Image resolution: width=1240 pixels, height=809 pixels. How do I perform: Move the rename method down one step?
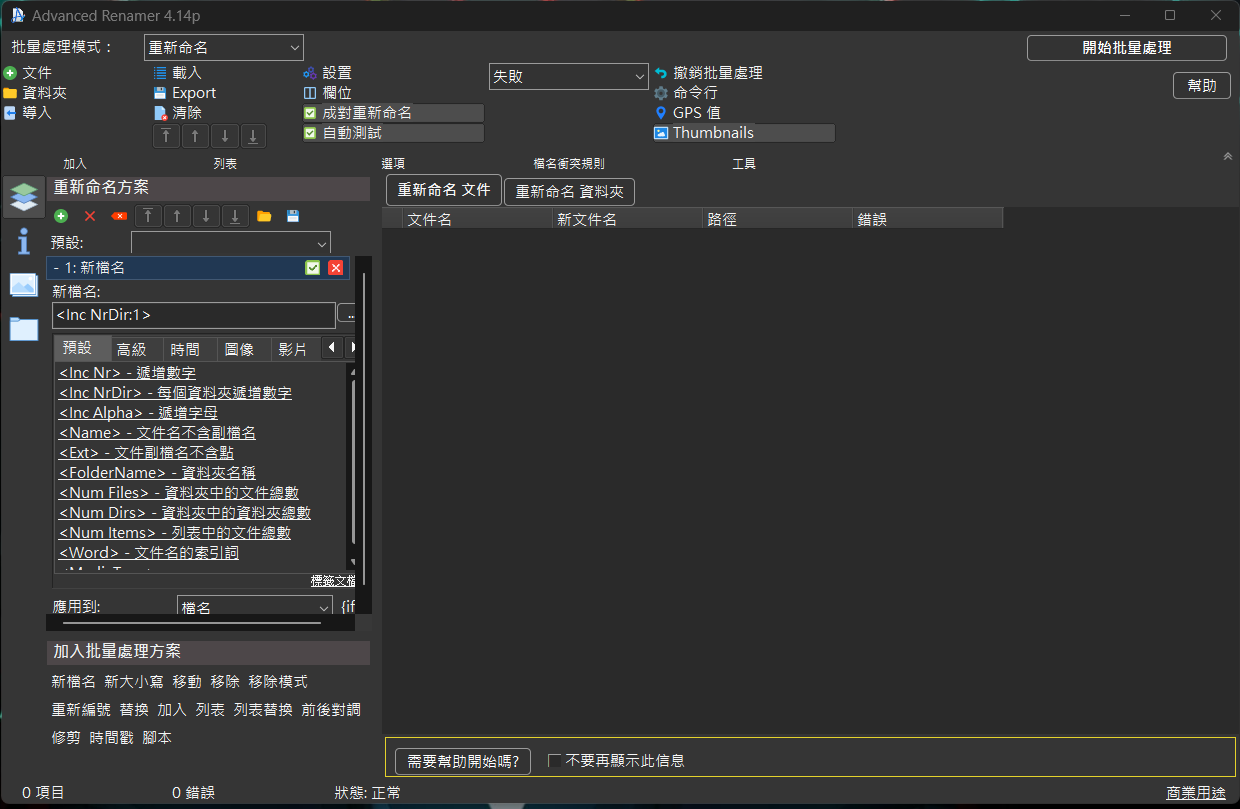(206, 216)
